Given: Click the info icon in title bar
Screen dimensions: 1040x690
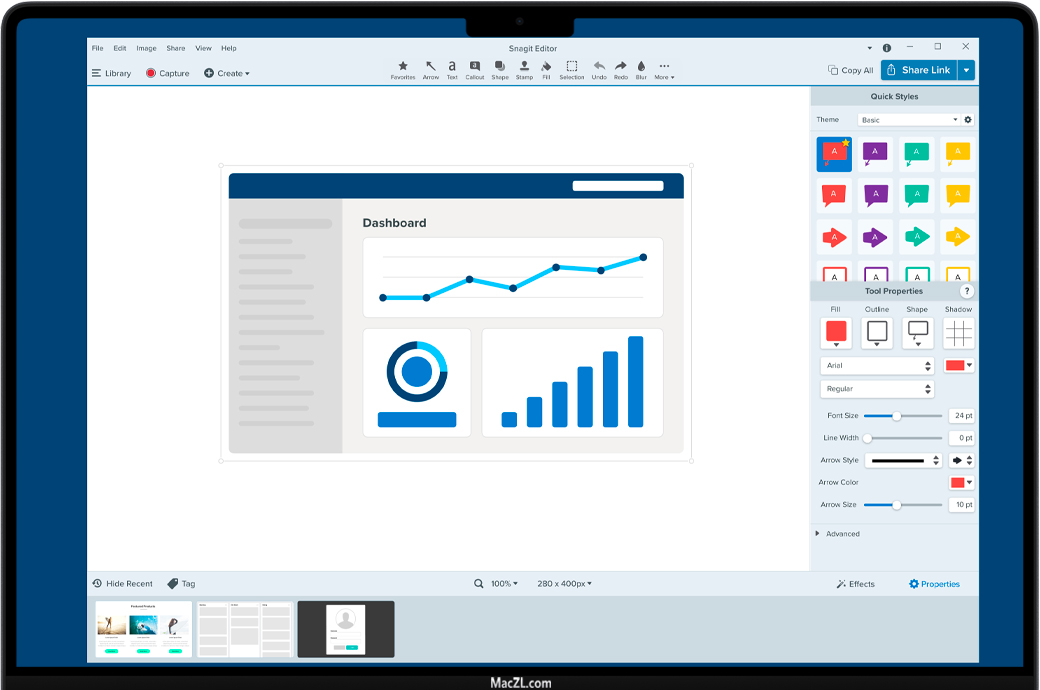Looking at the screenshot, I should [887, 48].
